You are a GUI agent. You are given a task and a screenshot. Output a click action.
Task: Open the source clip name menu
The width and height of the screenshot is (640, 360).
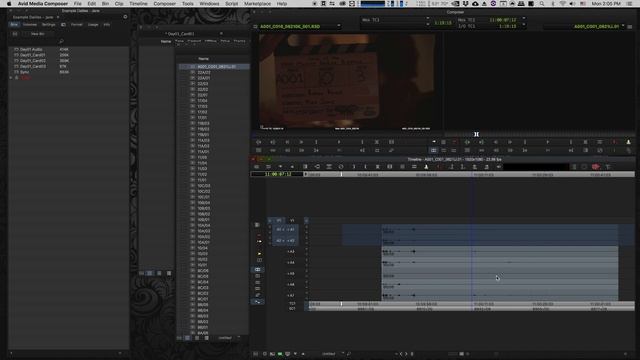(x=300, y=27)
